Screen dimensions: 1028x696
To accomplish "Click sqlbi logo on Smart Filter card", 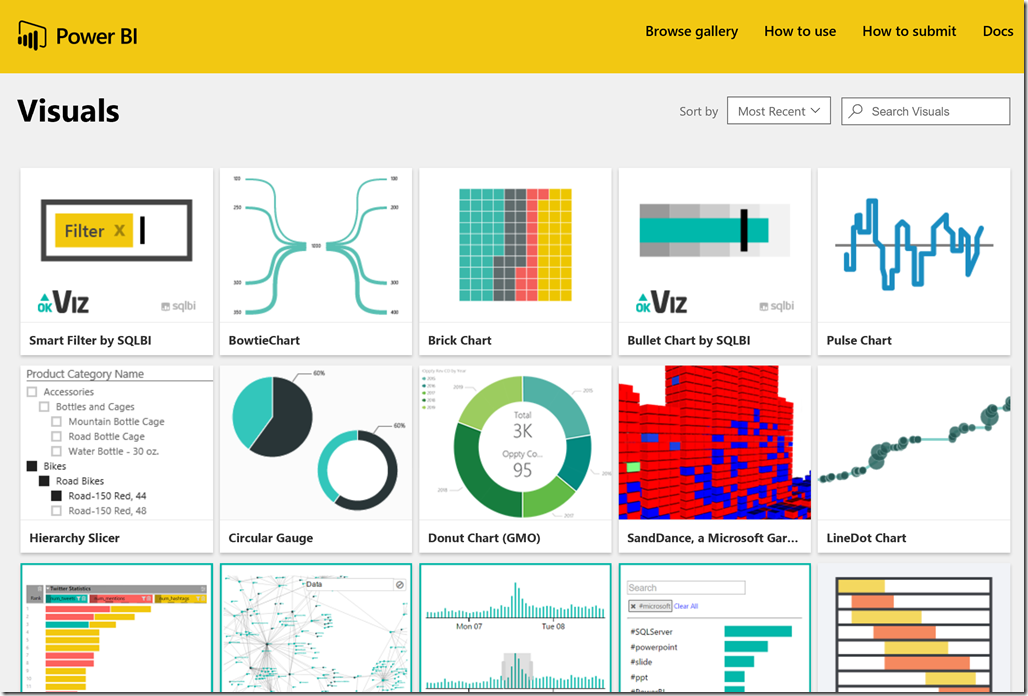I will [178, 306].
